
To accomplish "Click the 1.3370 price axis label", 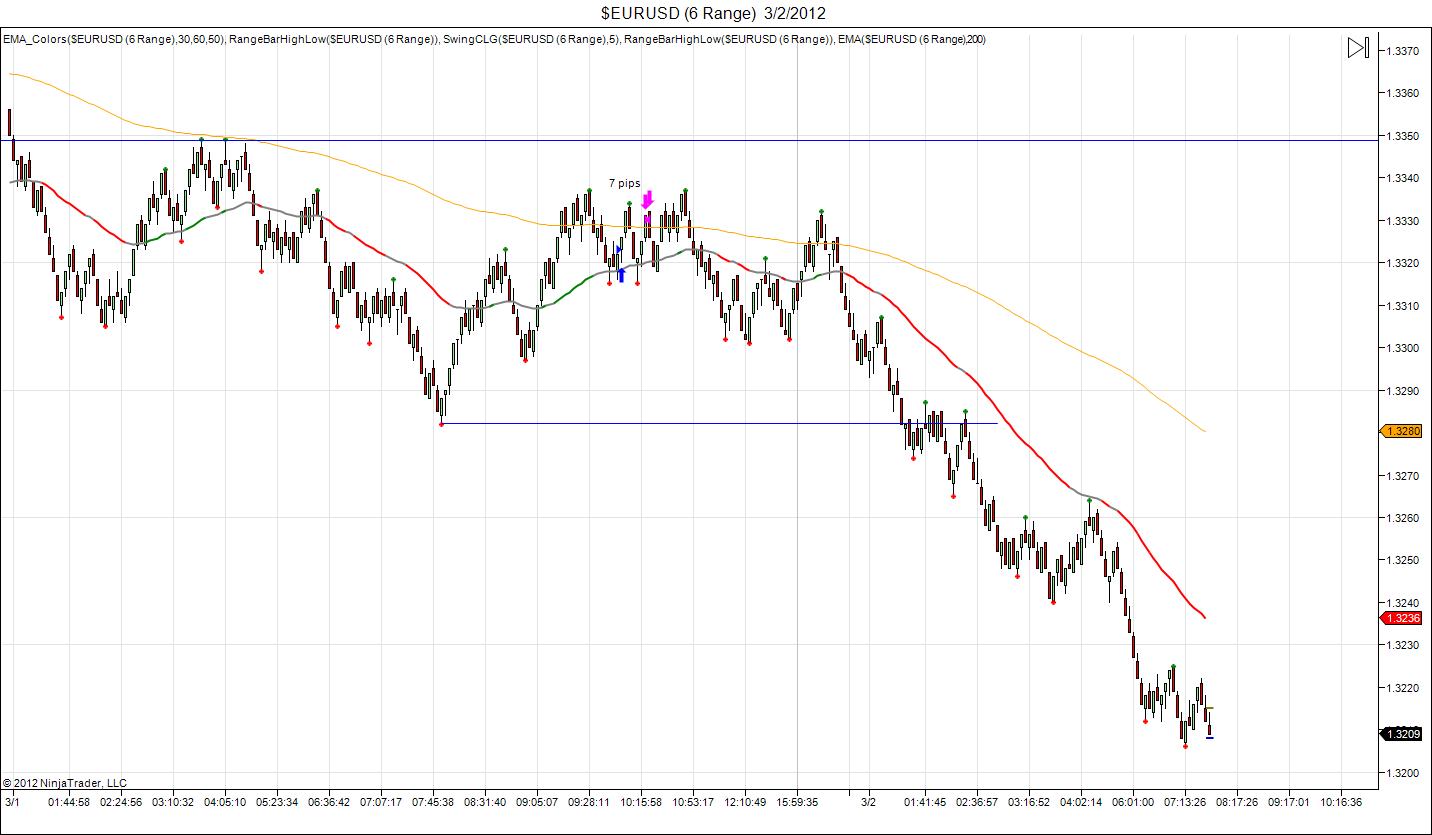I will coord(1401,51).
